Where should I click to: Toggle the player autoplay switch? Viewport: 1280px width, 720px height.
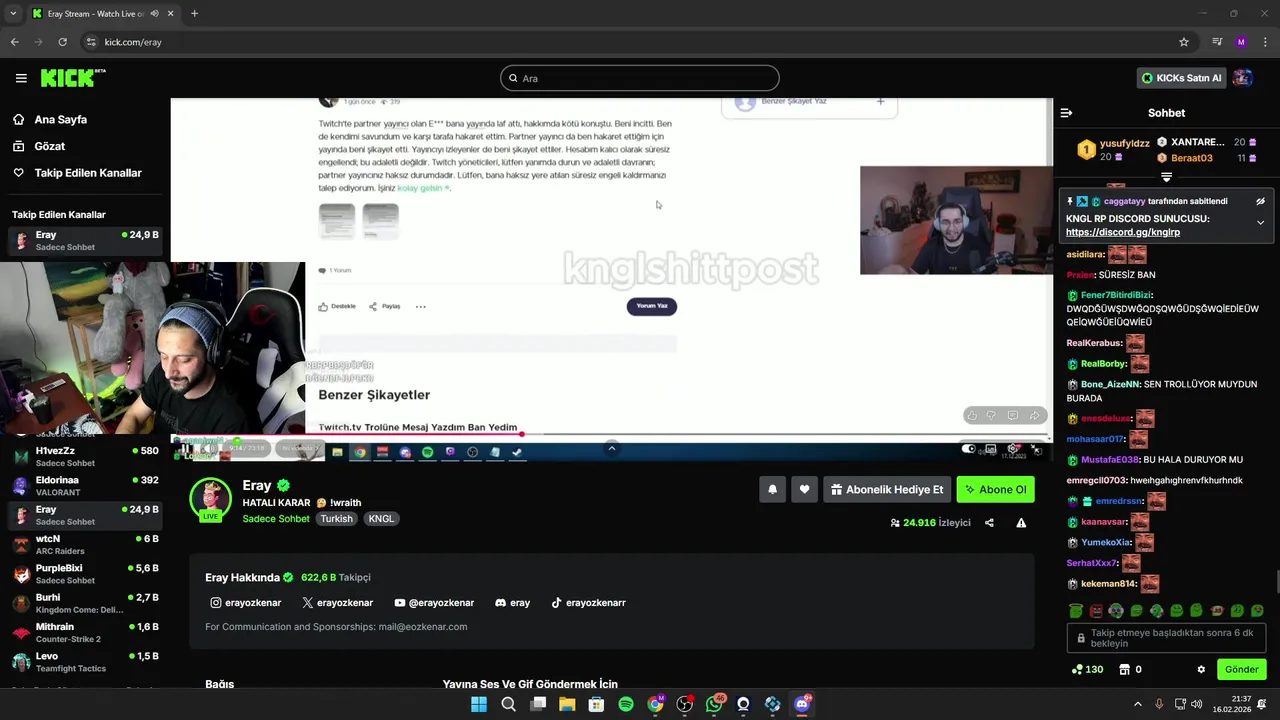[968, 449]
